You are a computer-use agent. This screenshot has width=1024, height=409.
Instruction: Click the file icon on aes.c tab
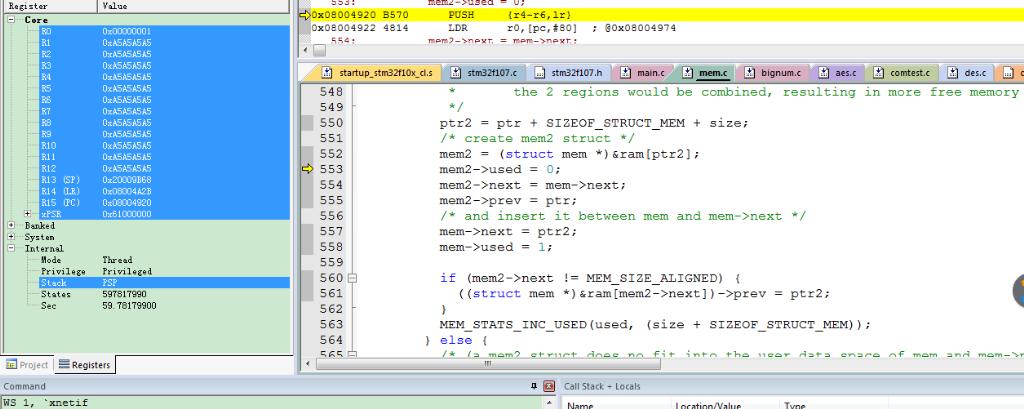pyautogui.click(x=823, y=73)
